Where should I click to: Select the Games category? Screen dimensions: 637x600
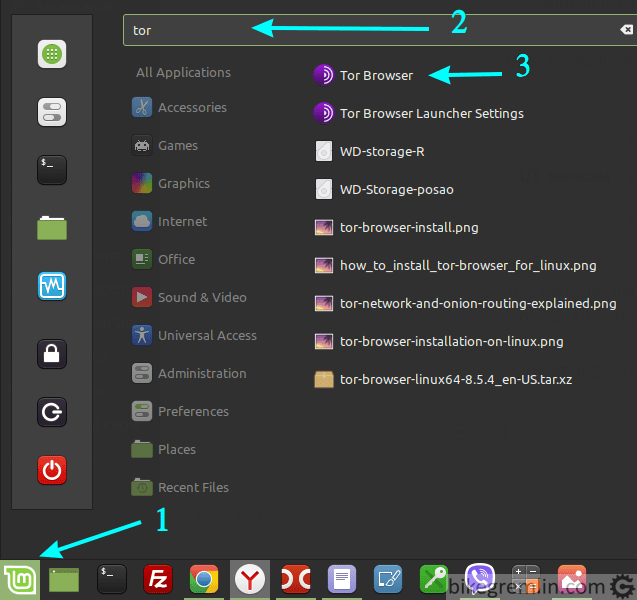pos(165,145)
